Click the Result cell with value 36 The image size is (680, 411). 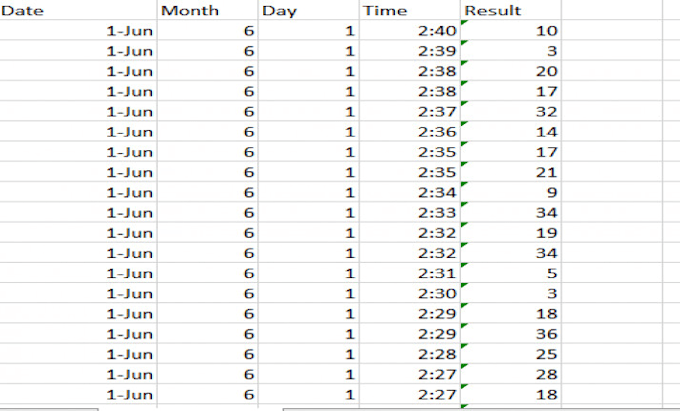click(x=511, y=333)
